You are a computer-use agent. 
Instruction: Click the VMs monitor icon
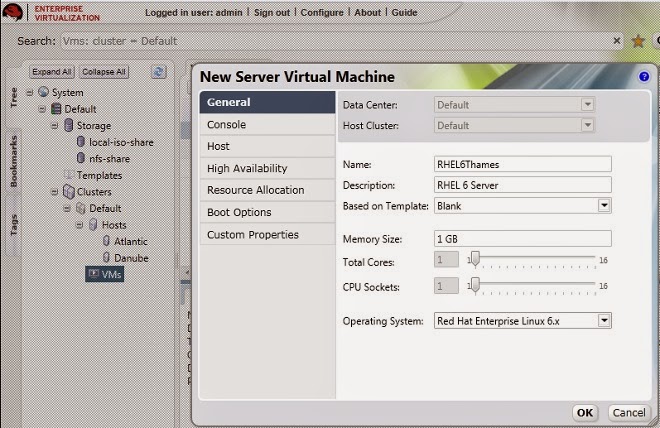tap(94, 274)
